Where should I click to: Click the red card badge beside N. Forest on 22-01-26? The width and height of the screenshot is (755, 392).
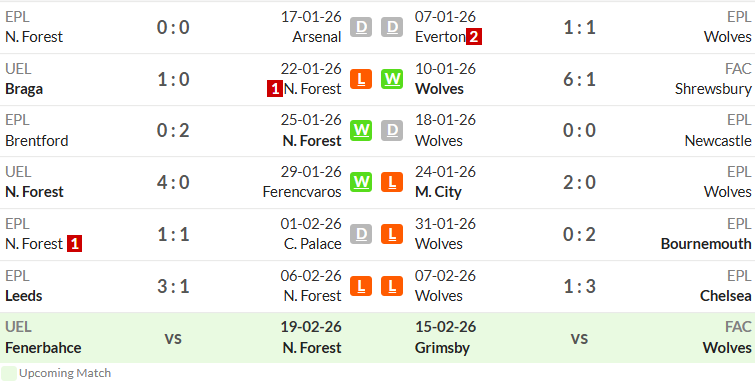[x=275, y=89]
